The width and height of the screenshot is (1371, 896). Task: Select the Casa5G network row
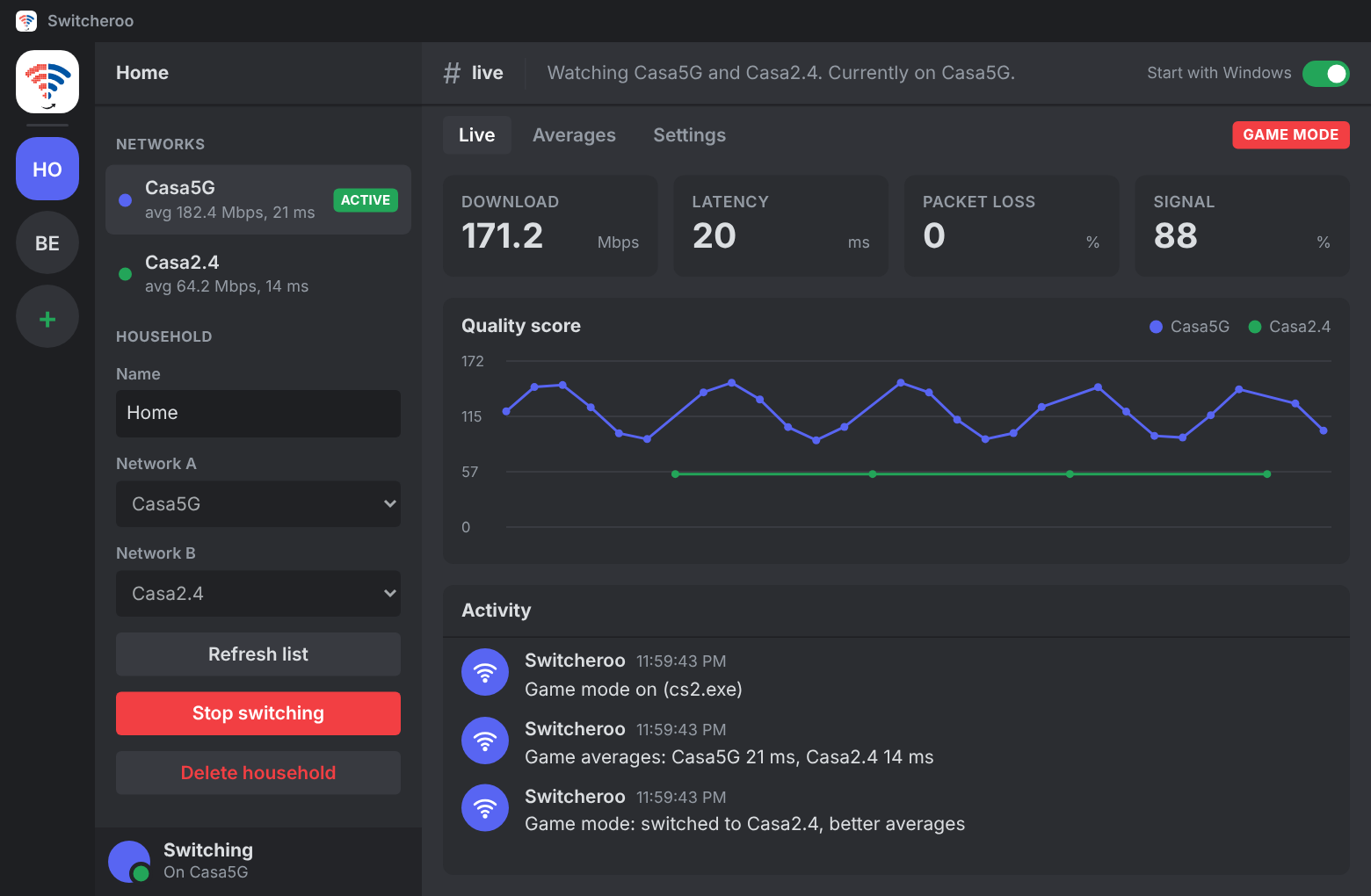pyautogui.click(x=258, y=200)
